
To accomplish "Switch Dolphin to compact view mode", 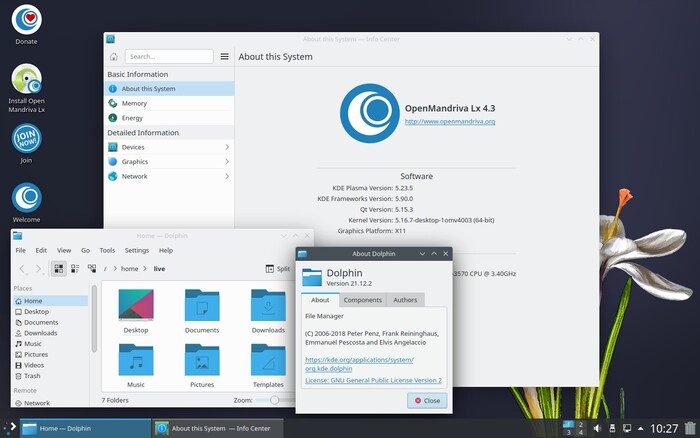I will tap(75, 269).
